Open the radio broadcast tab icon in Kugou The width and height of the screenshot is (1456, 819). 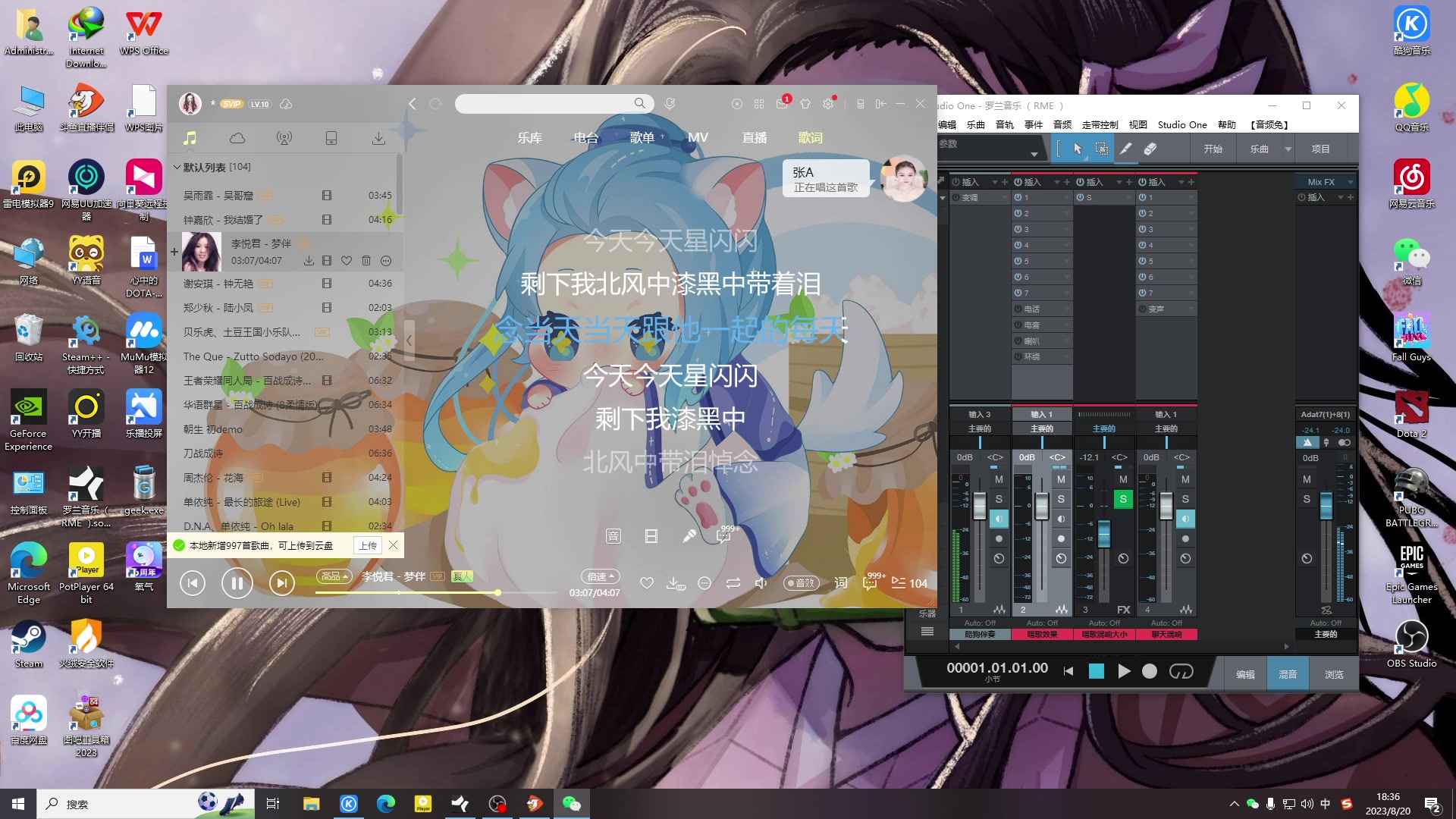point(284,138)
